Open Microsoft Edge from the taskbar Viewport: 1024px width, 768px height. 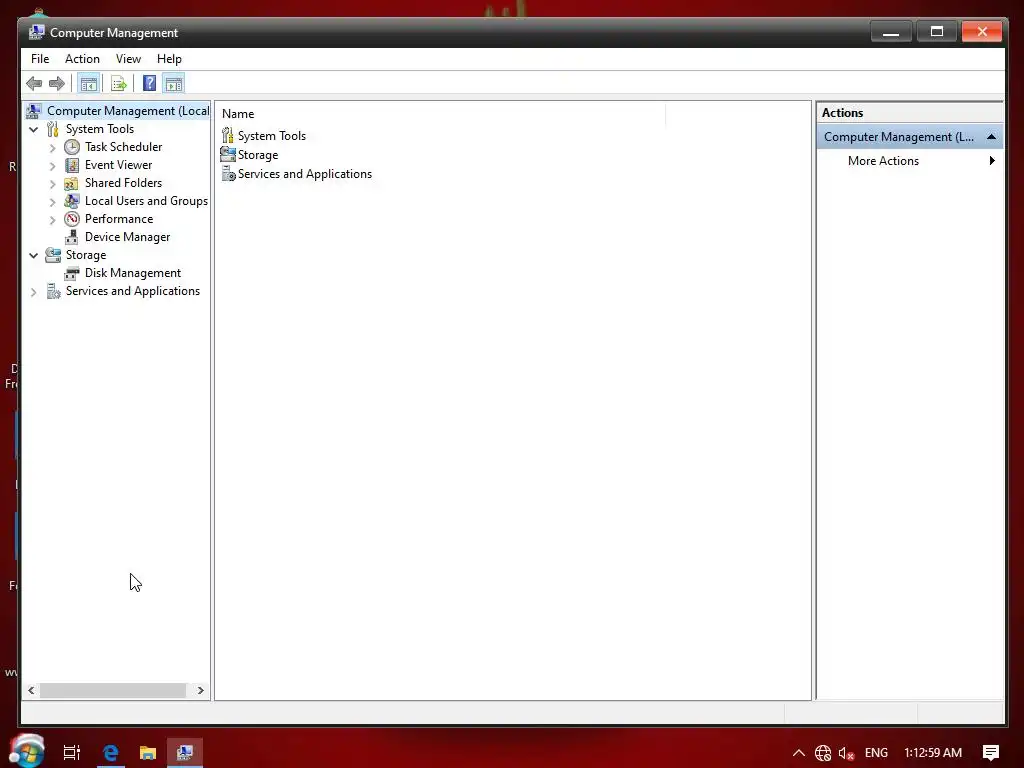[111, 752]
